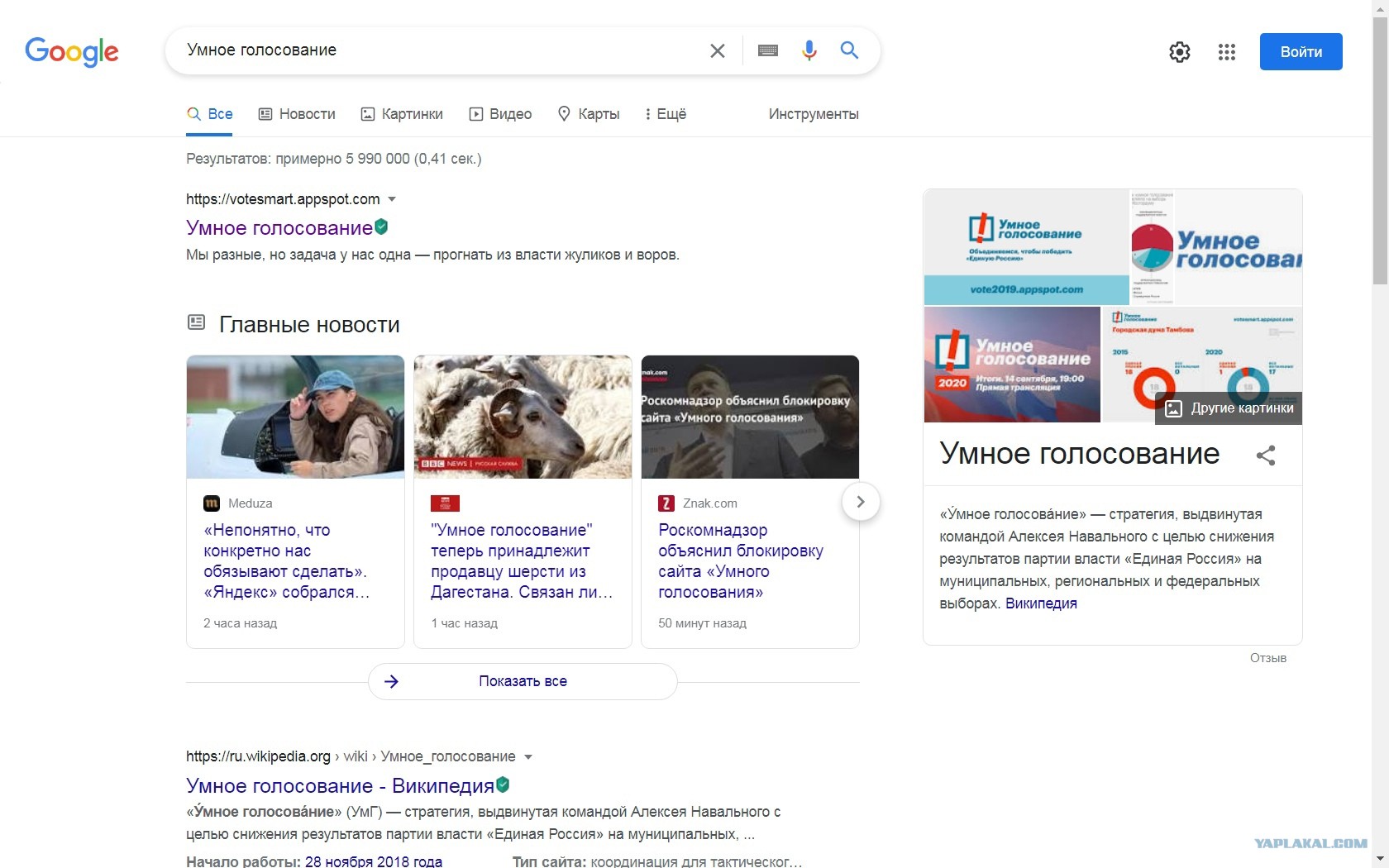
Task: Open the 2020 Итоги panel image
Action: 1012,365
